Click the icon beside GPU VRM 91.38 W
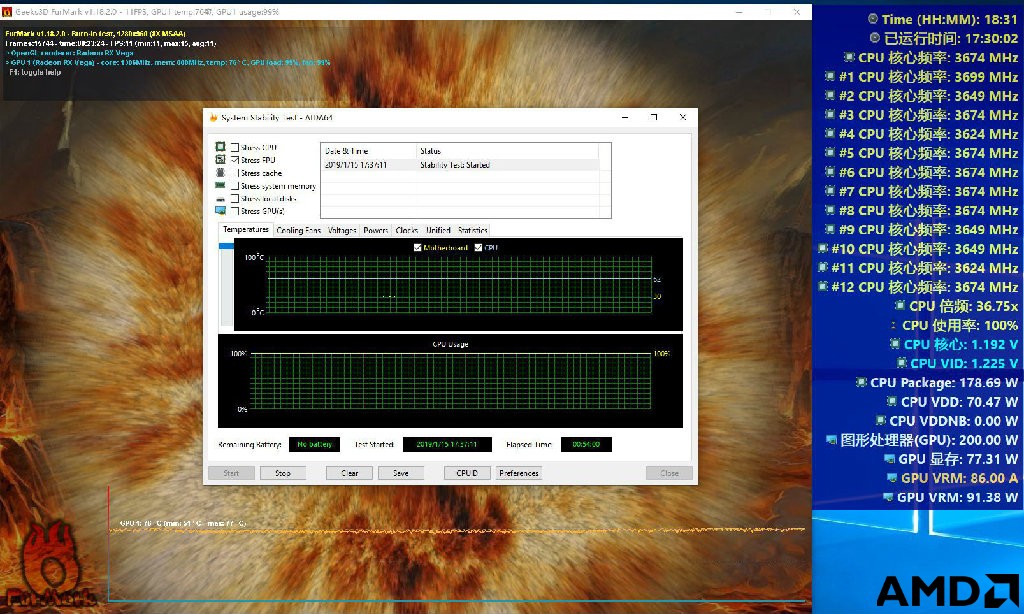This screenshot has width=1024, height=614. 888,497
